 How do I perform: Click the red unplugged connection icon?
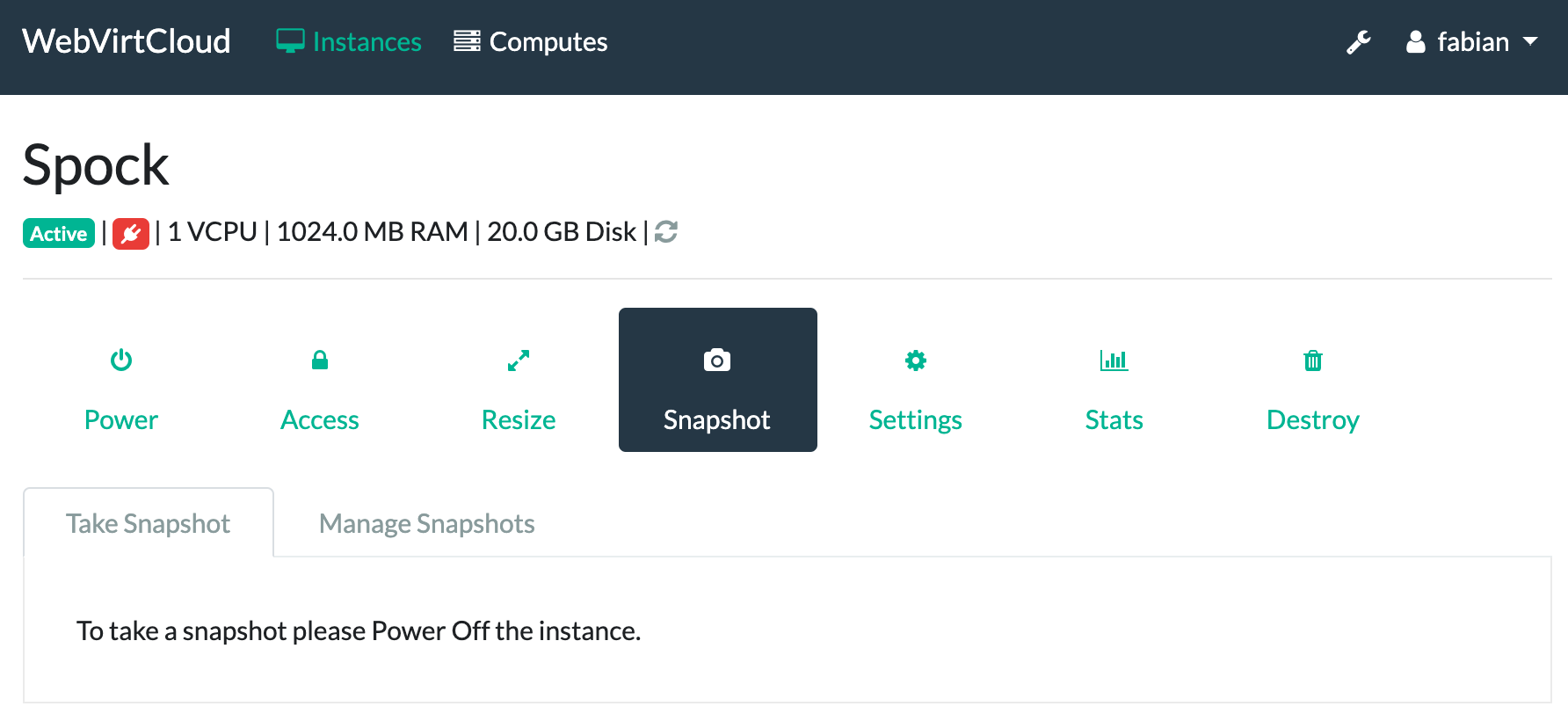(x=130, y=232)
